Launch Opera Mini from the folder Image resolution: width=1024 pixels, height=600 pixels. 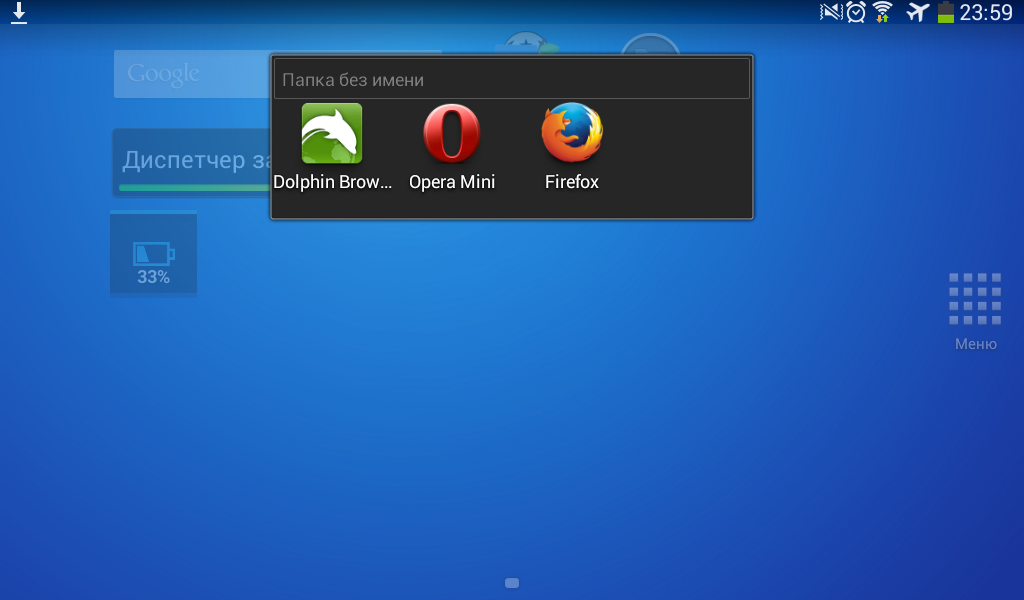(451, 133)
